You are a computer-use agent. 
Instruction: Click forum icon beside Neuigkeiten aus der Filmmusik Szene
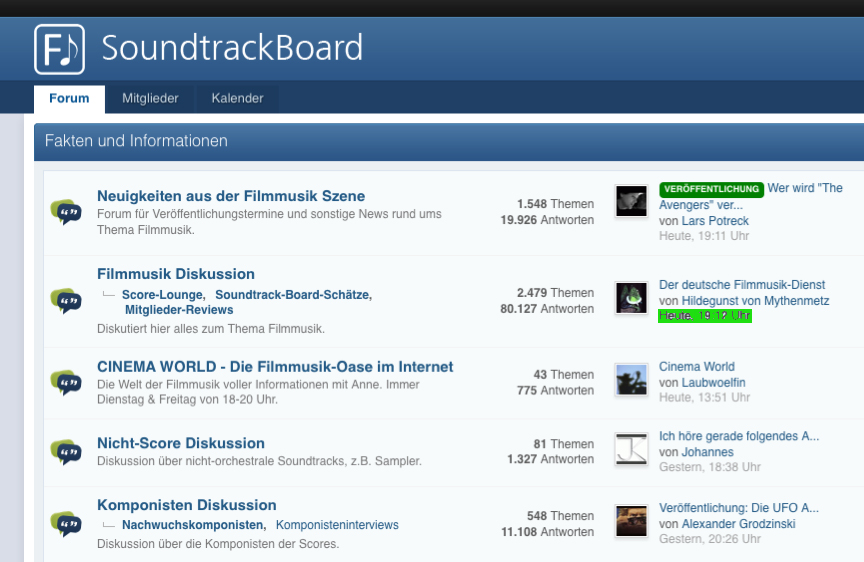66,212
